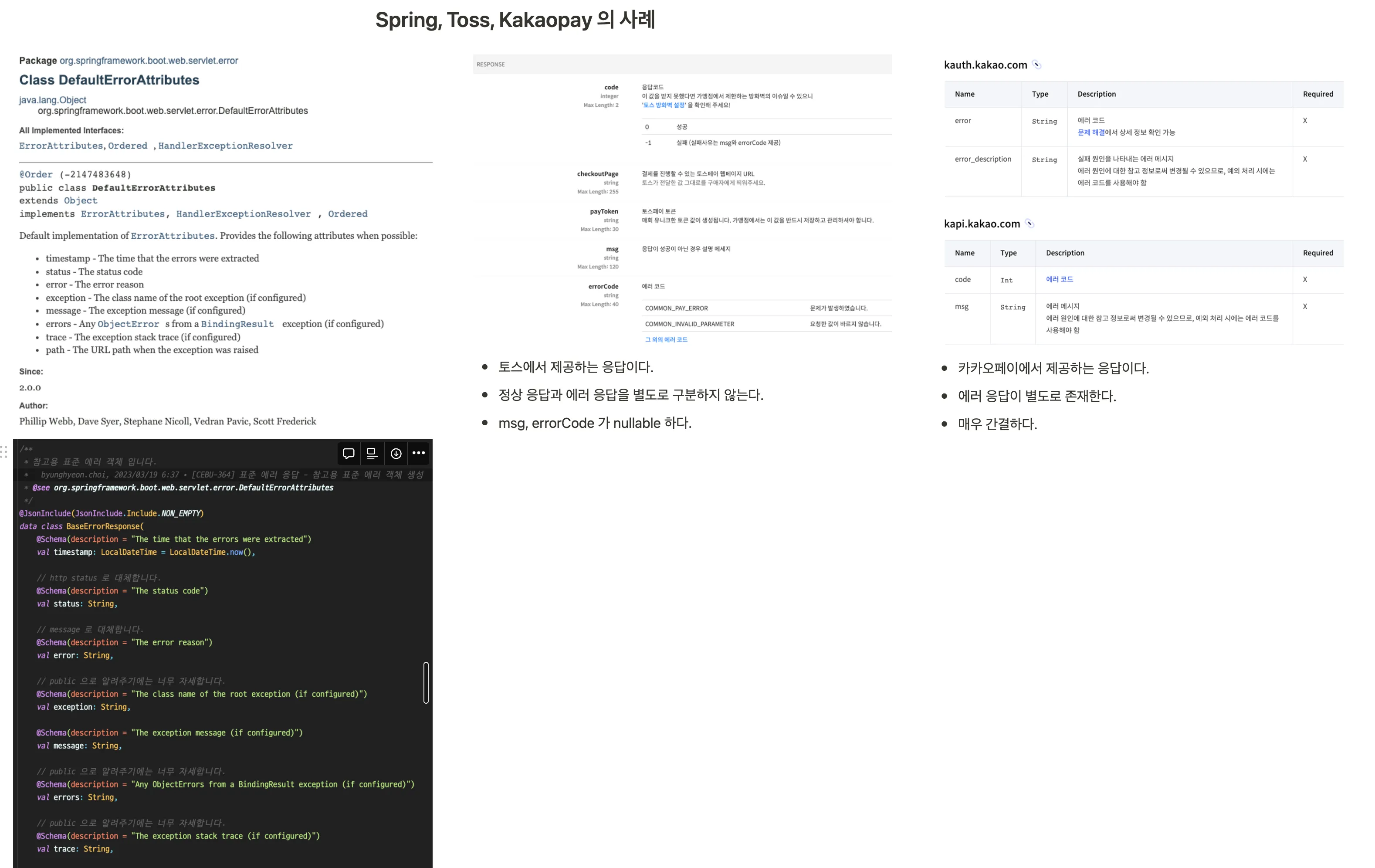The image size is (1375, 868).
Task: Click the bullet '토스에서 제공하는 응답이다.'
Action: click(576, 366)
